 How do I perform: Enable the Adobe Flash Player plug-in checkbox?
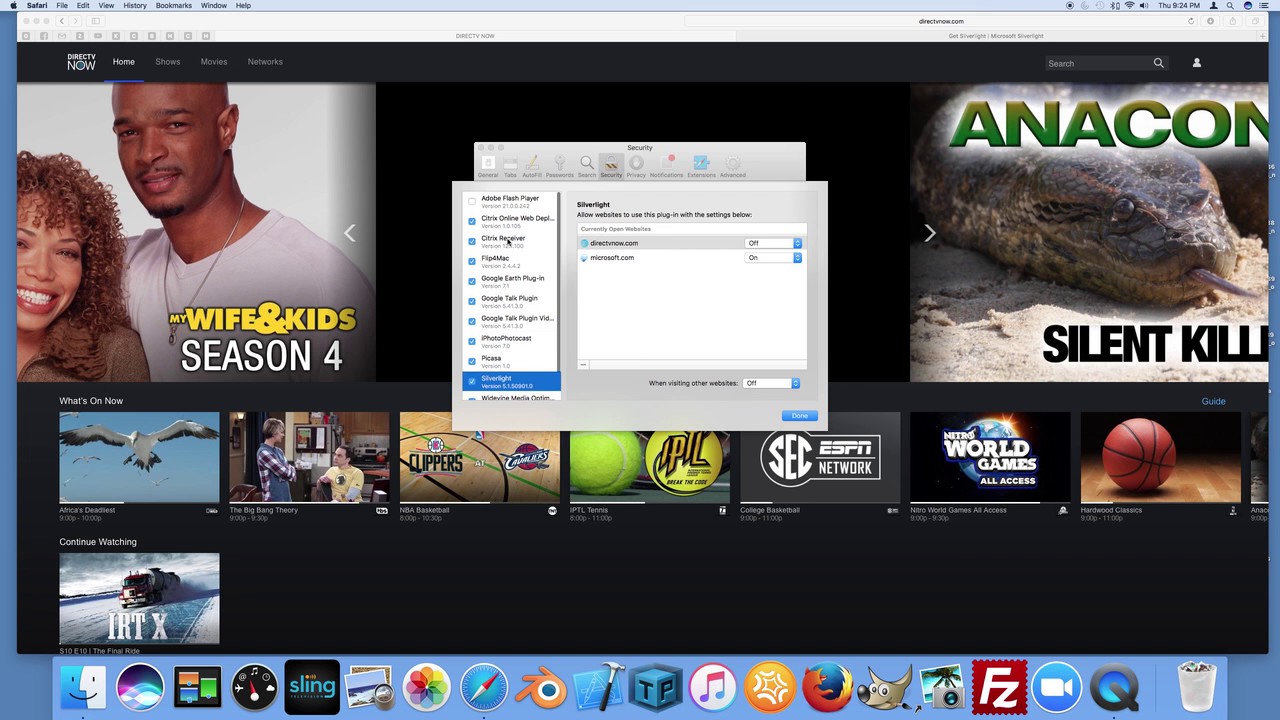click(x=472, y=201)
